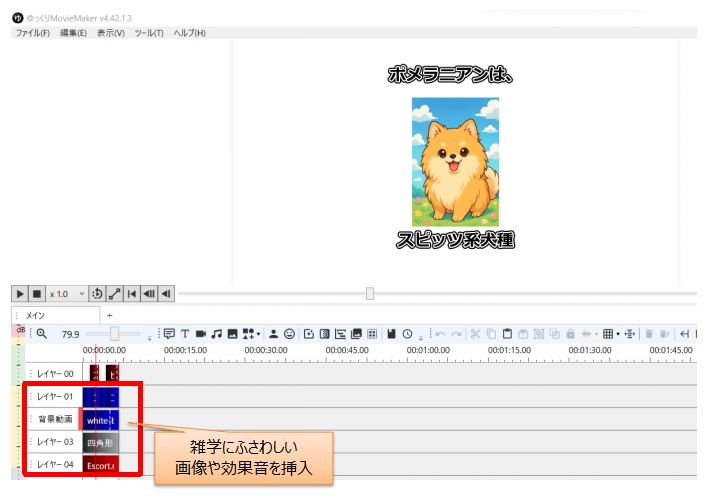Add a video item with camera icon
711x496 pixels.
click(x=201, y=334)
